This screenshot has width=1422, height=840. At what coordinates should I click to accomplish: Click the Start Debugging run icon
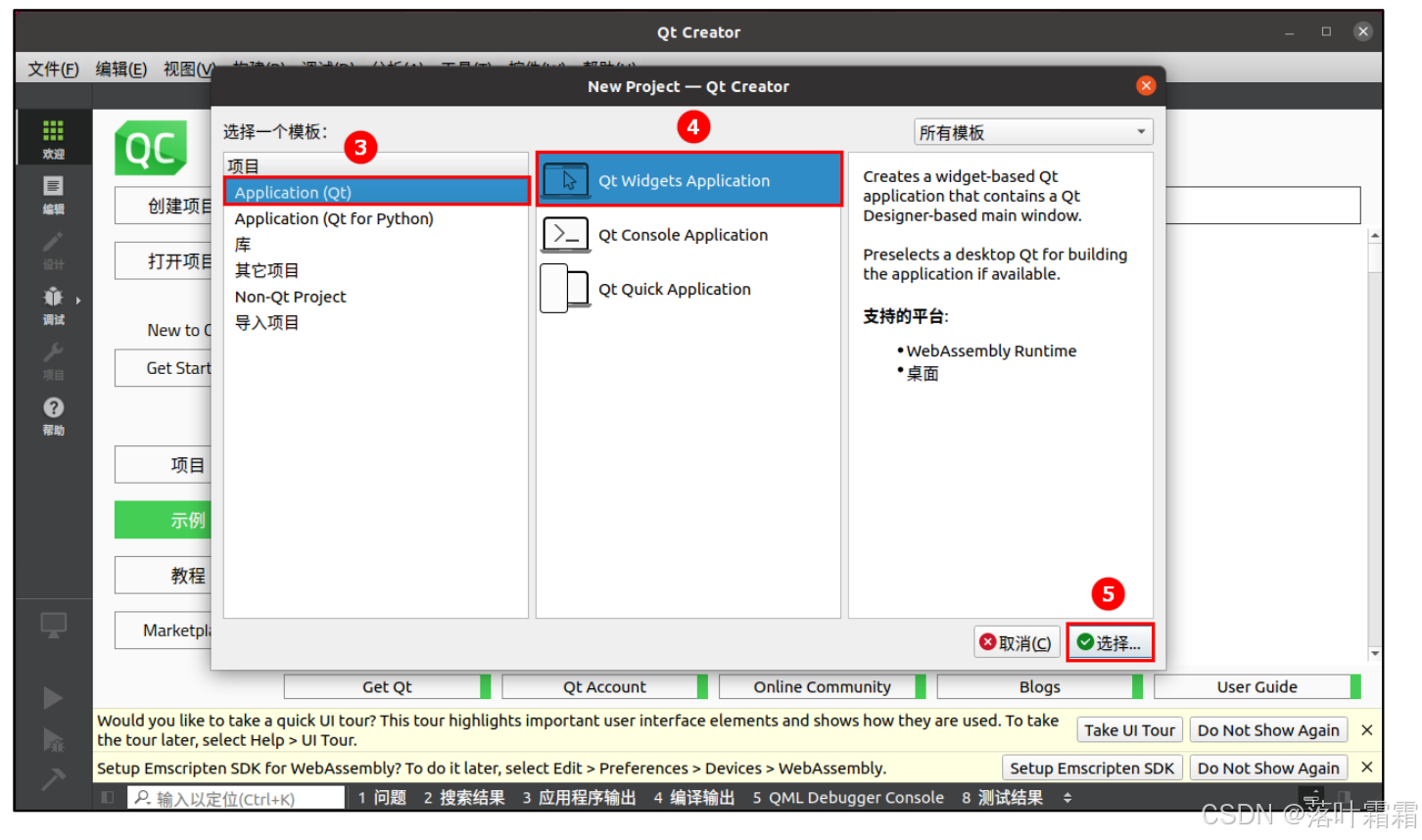[53, 740]
